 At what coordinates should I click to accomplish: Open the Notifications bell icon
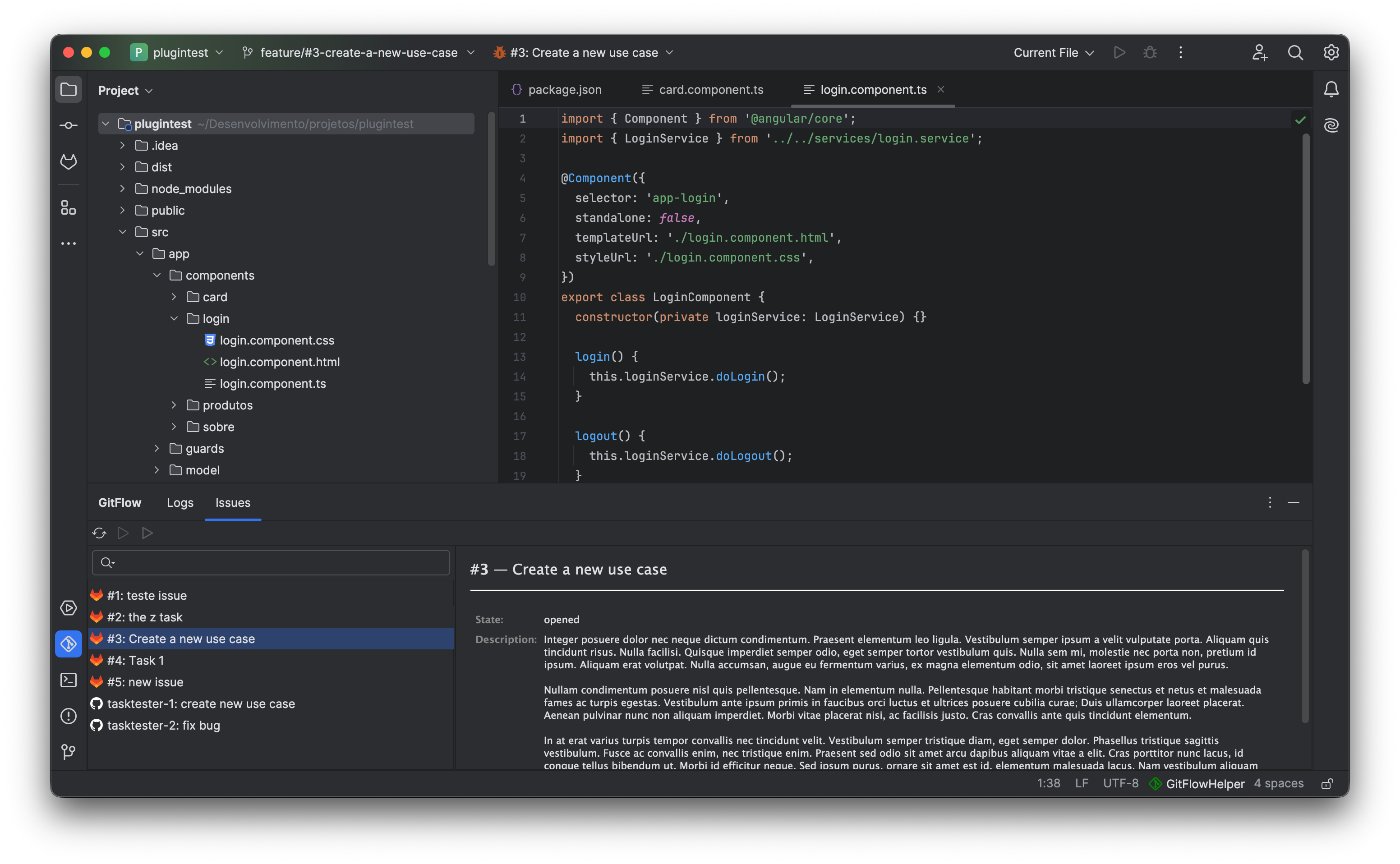tap(1331, 90)
